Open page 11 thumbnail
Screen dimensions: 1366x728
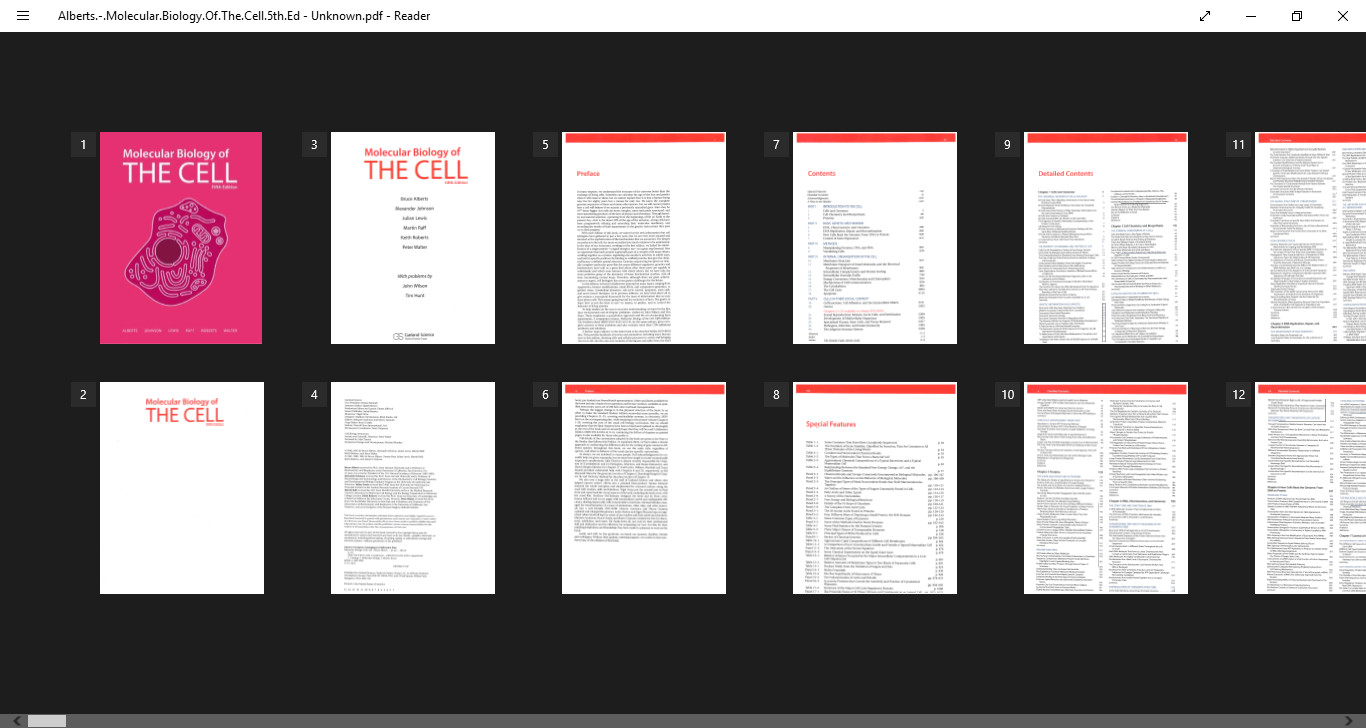coord(1310,238)
